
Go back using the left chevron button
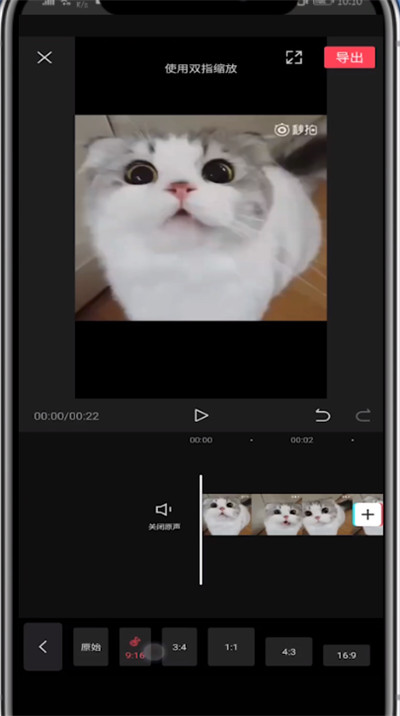click(x=43, y=647)
